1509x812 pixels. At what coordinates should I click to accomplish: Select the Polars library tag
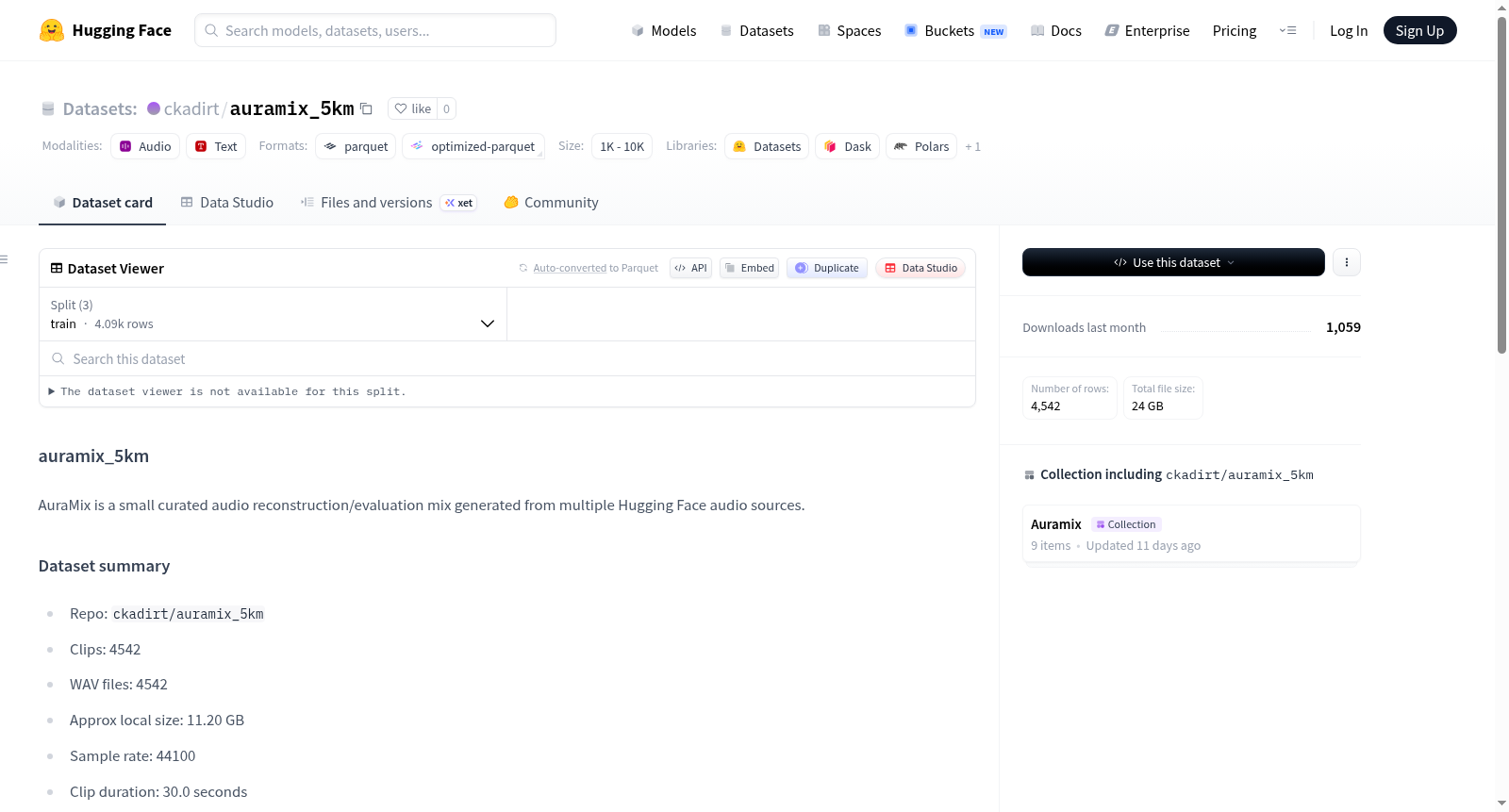[x=921, y=146]
